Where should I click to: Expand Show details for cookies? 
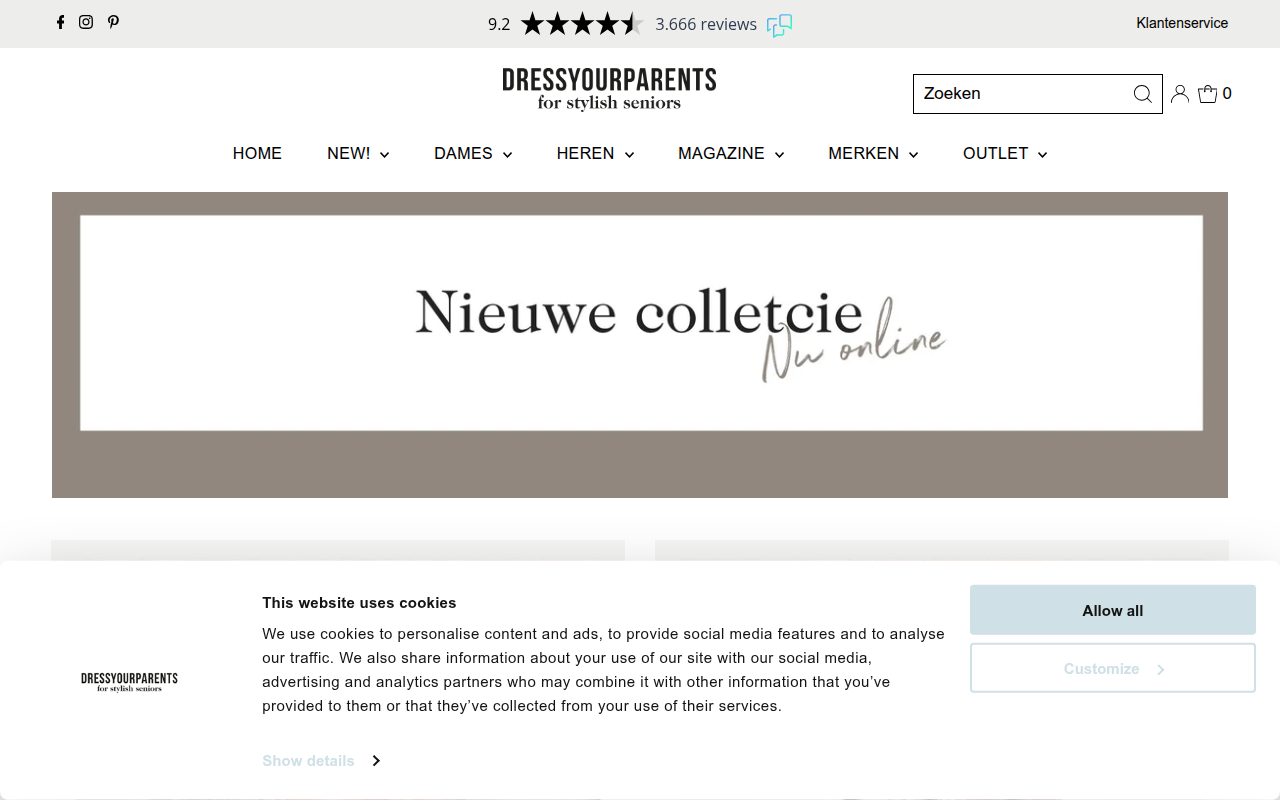[x=320, y=761]
